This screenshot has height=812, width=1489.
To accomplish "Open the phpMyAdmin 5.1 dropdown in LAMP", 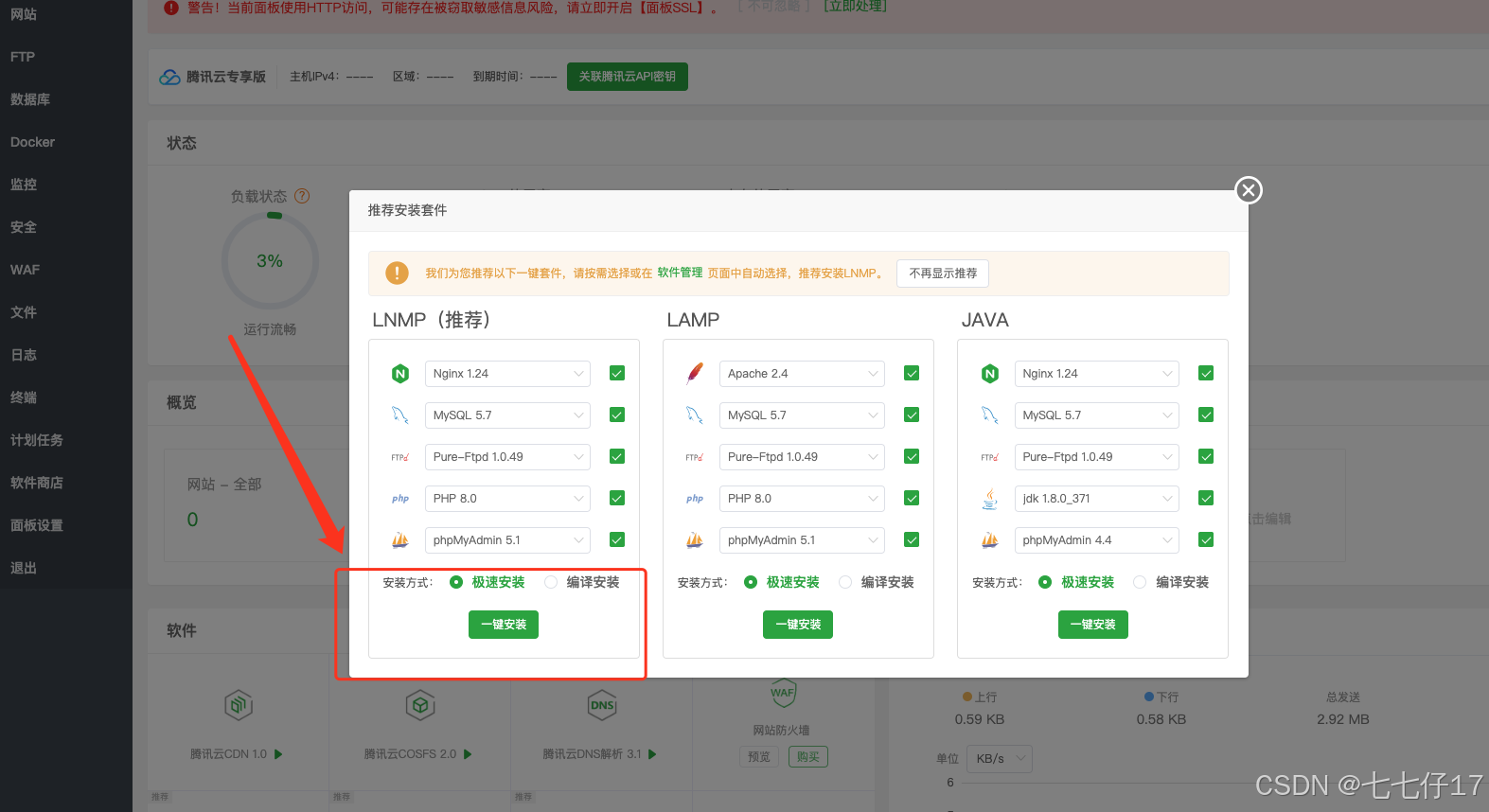I will pyautogui.click(x=802, y=540).
